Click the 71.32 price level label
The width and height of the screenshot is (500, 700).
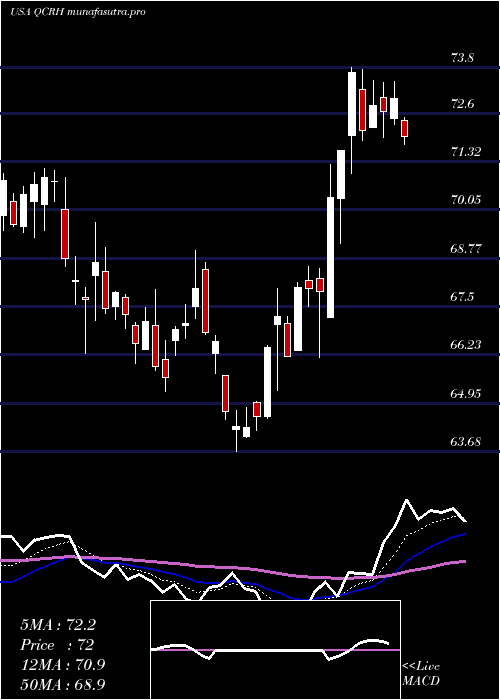(466, 152)
